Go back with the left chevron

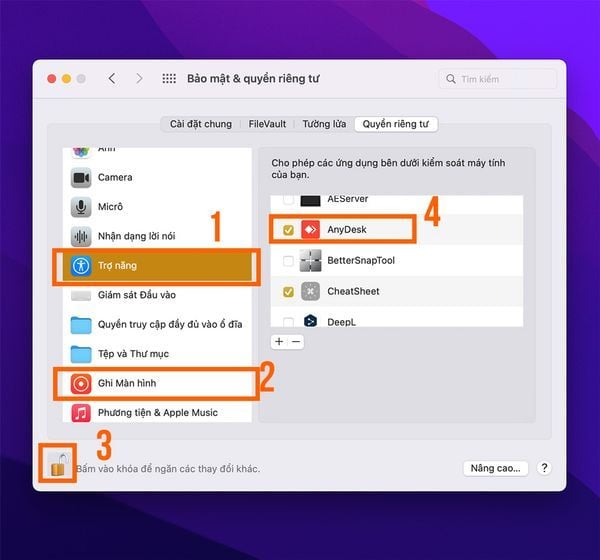[112, 79]
